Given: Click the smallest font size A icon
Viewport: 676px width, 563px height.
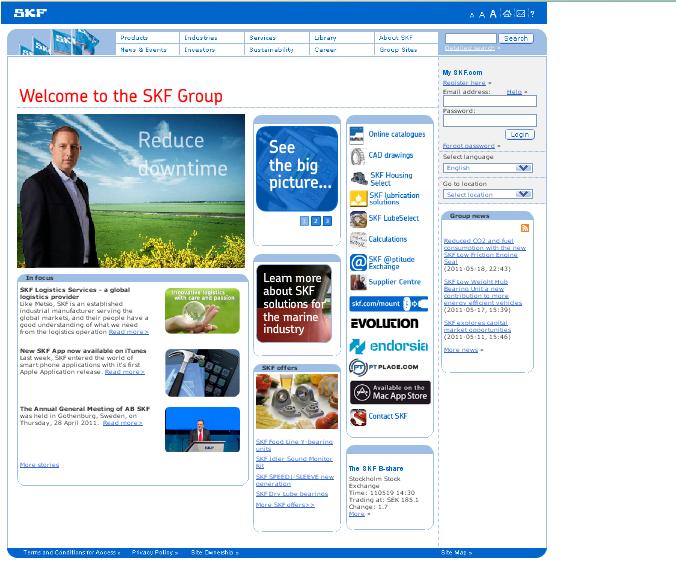Looking at the screenshot, I should tap(472, 15).
